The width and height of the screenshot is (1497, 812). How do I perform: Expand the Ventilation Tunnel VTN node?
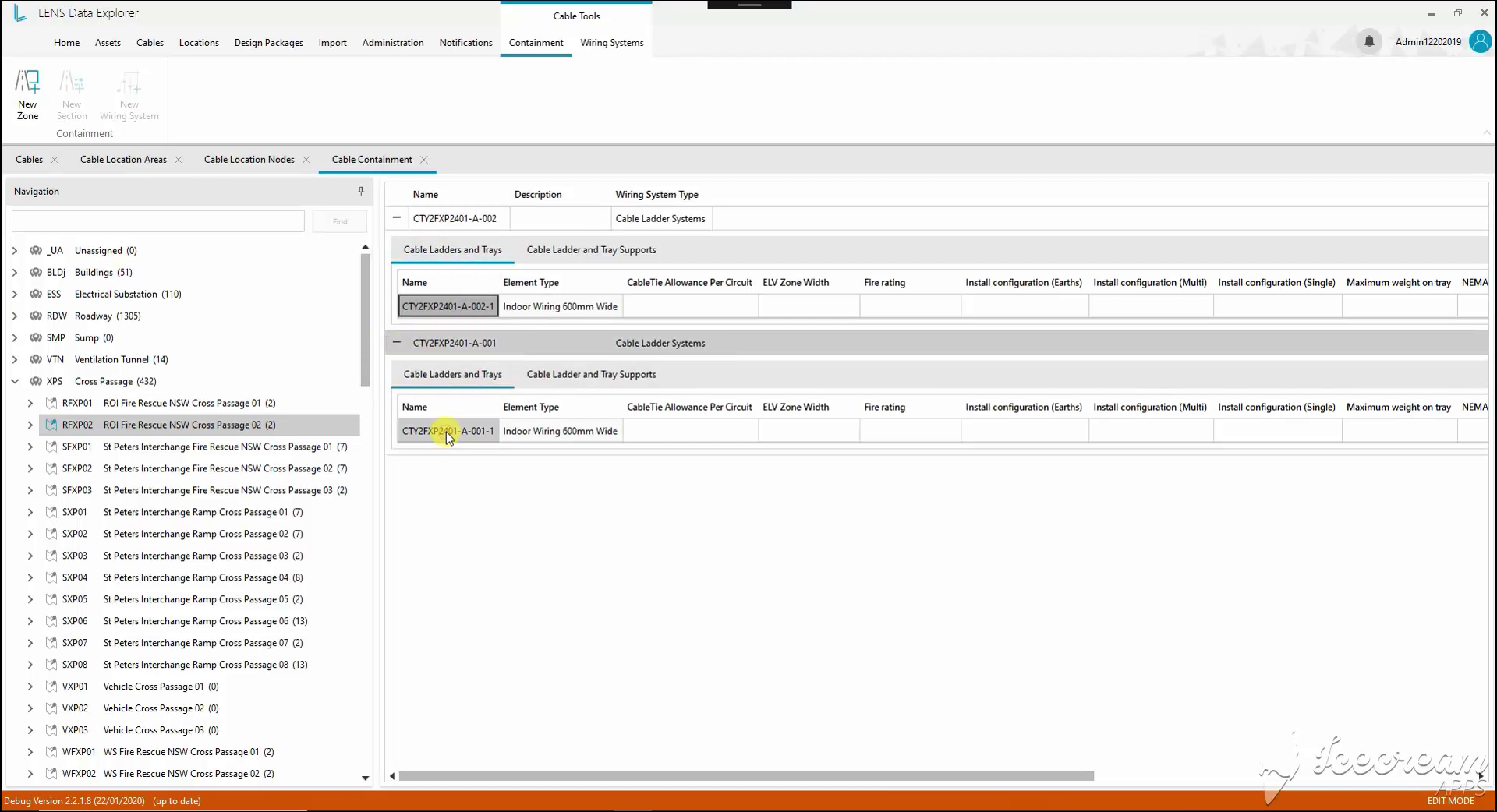(15, 360)
